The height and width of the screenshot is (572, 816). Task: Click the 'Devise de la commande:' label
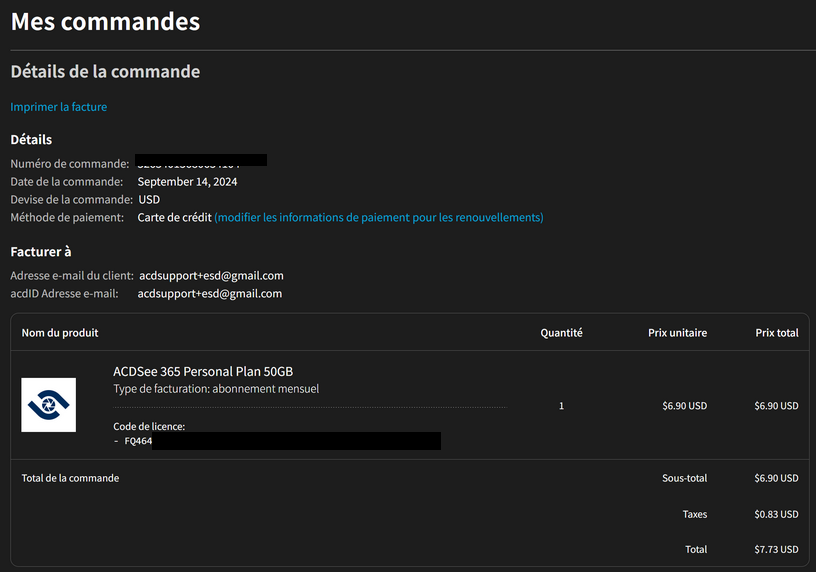tap(72, 199)
